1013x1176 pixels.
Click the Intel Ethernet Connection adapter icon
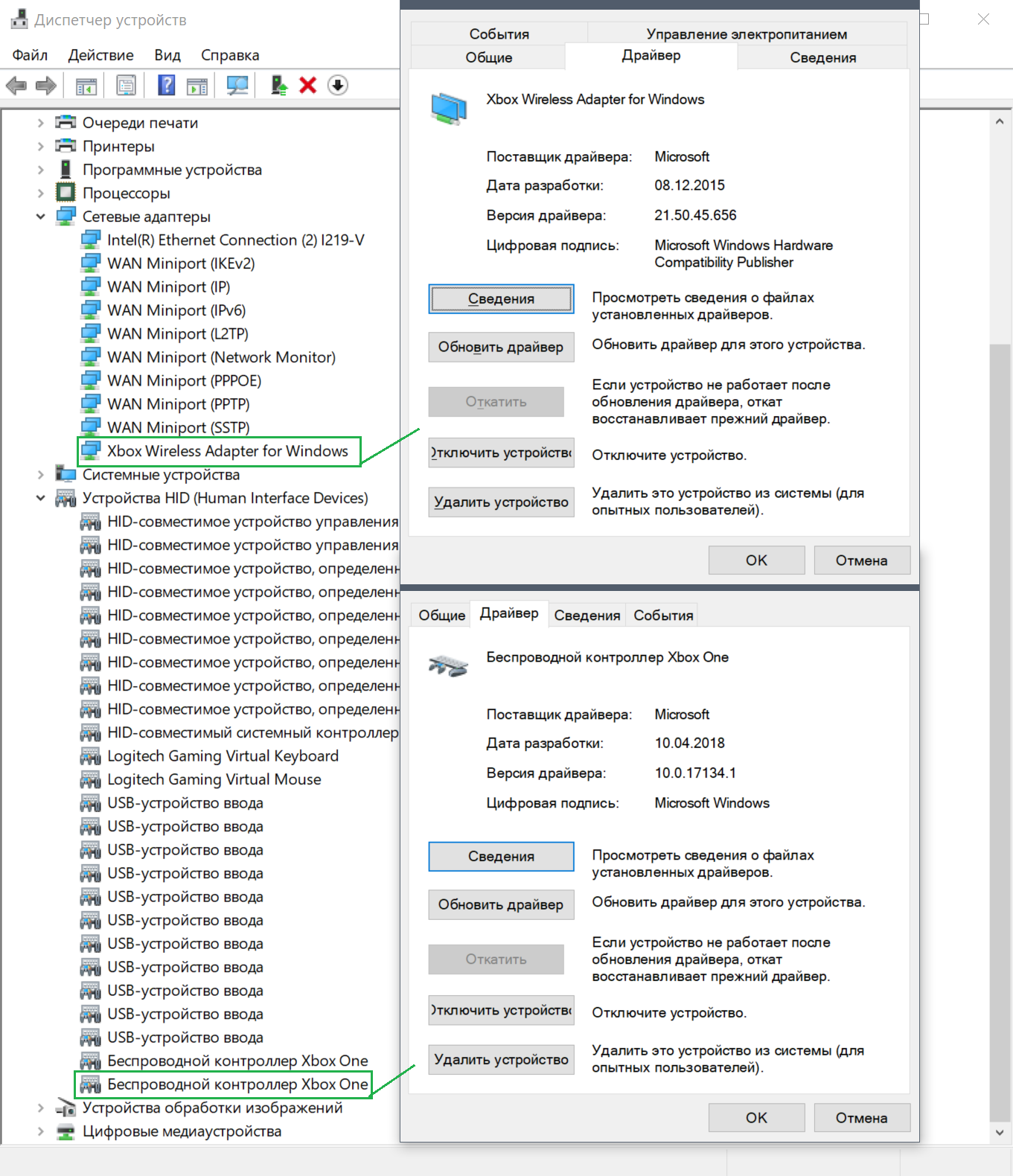click(90, 240)
